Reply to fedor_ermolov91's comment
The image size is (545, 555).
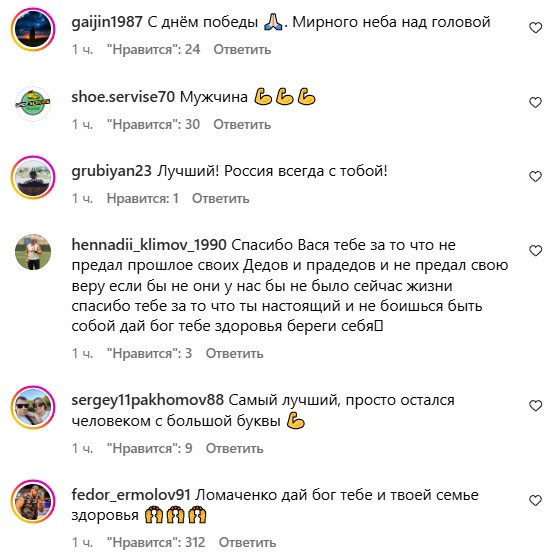(247, 542)
